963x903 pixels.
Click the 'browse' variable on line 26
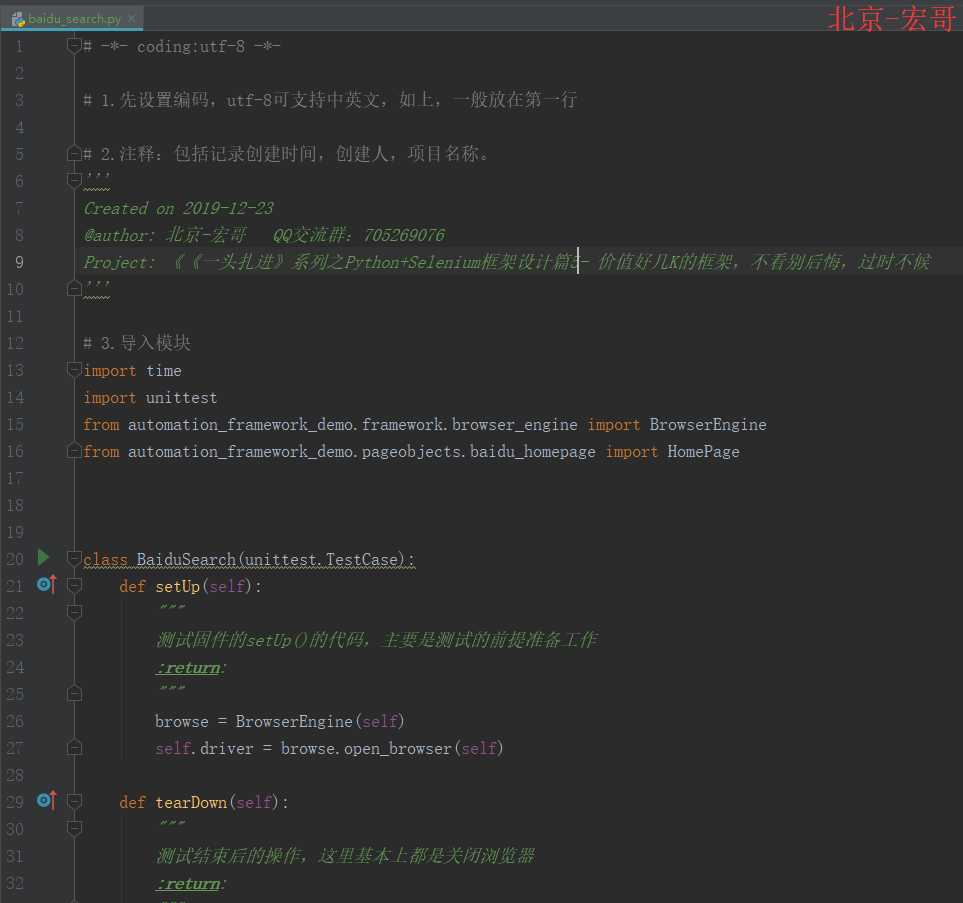182,721
